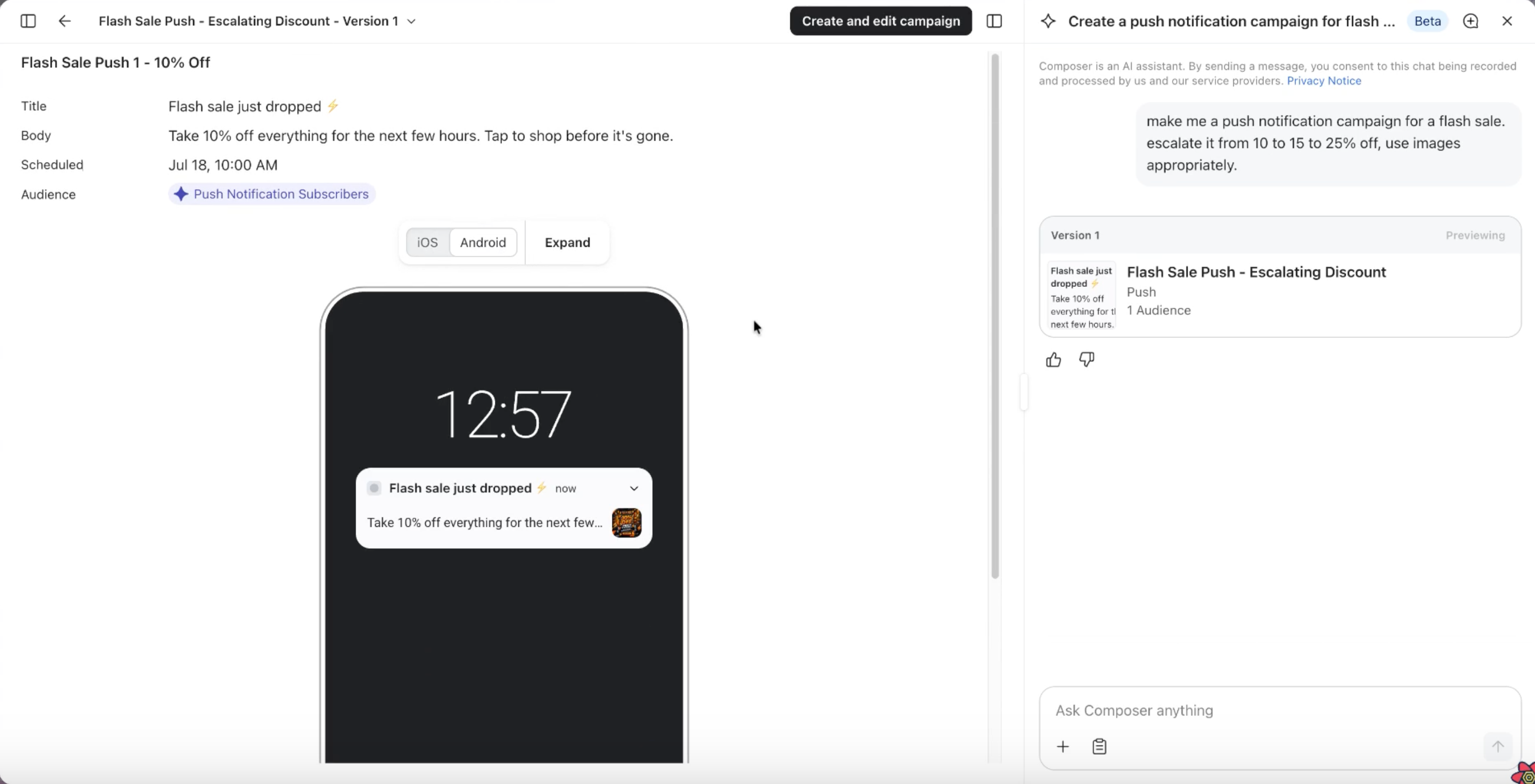Close the Composer panel
This screenshot has width=1535, height=784.
click(x=1507, y=21)
